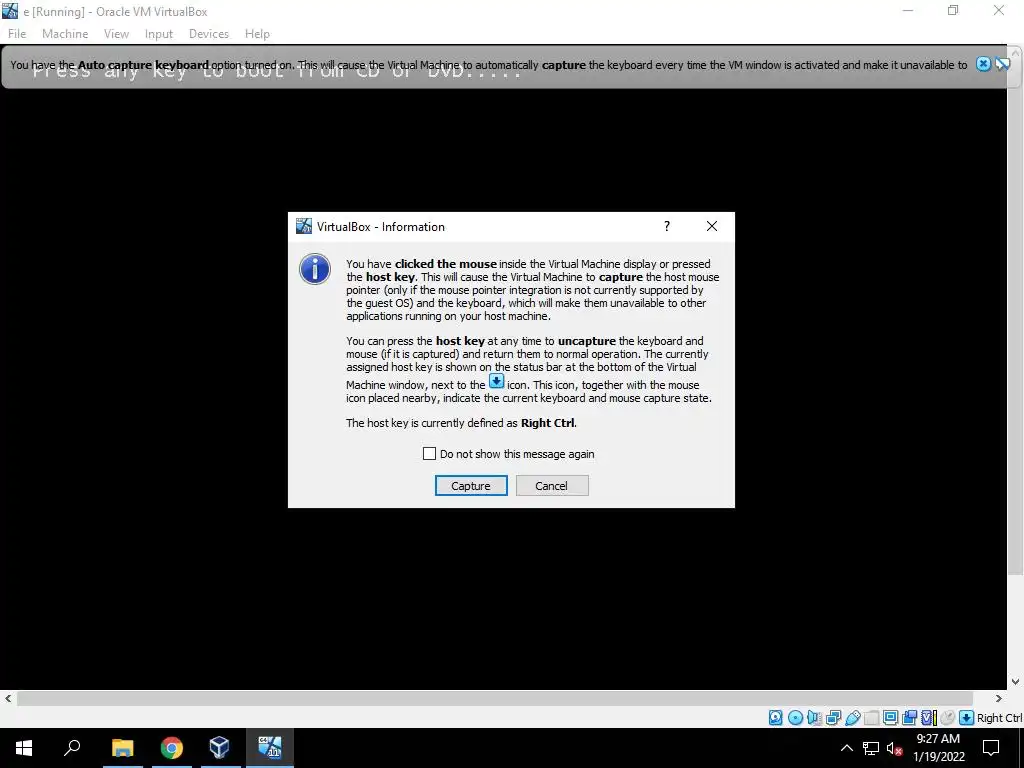This screenshot has width=1024, height=768.
Task: Open the taskbar clock and date
Action: pos(938,748)
